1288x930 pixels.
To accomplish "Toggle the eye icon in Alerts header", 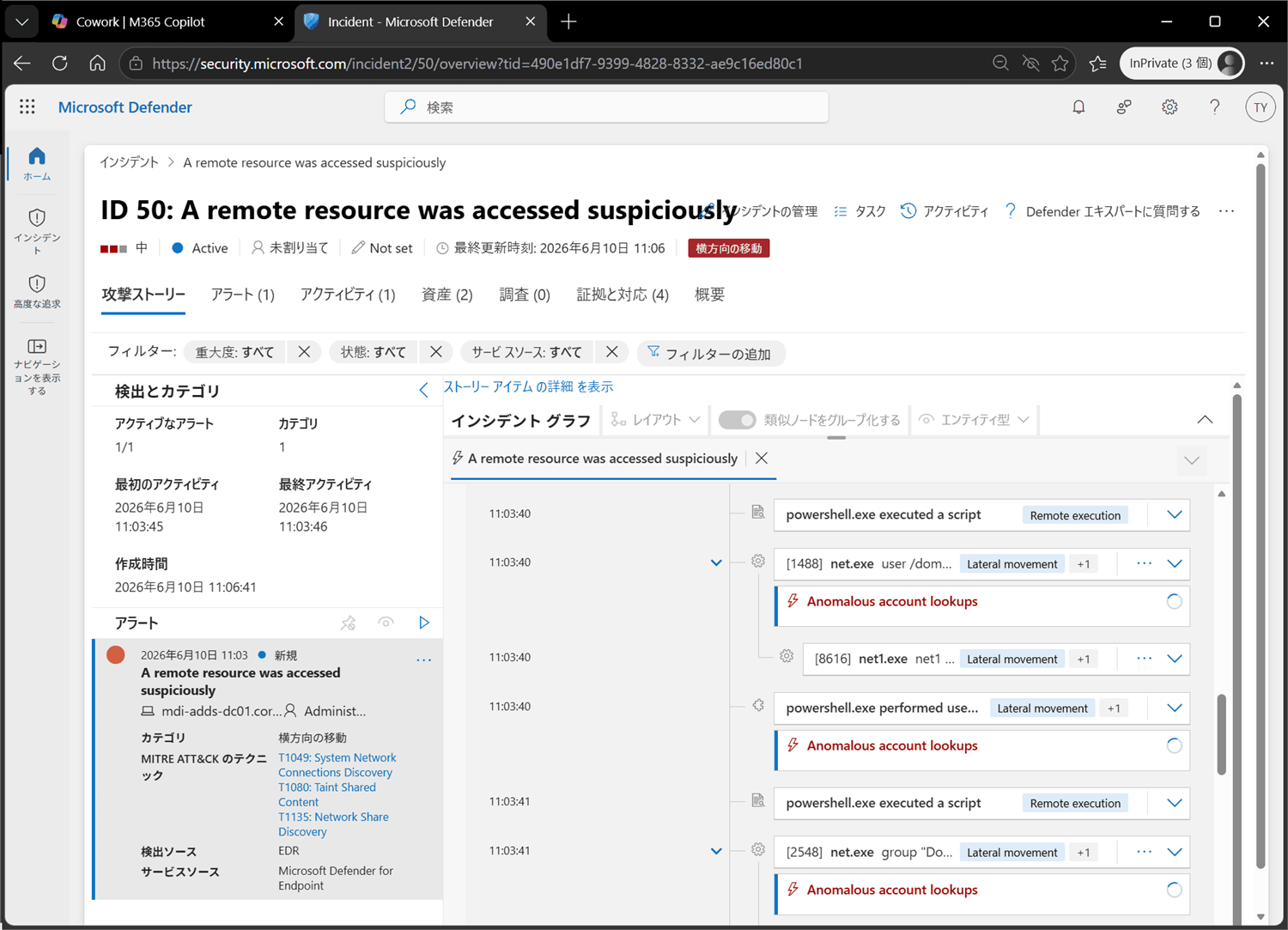I will (386, 623).
